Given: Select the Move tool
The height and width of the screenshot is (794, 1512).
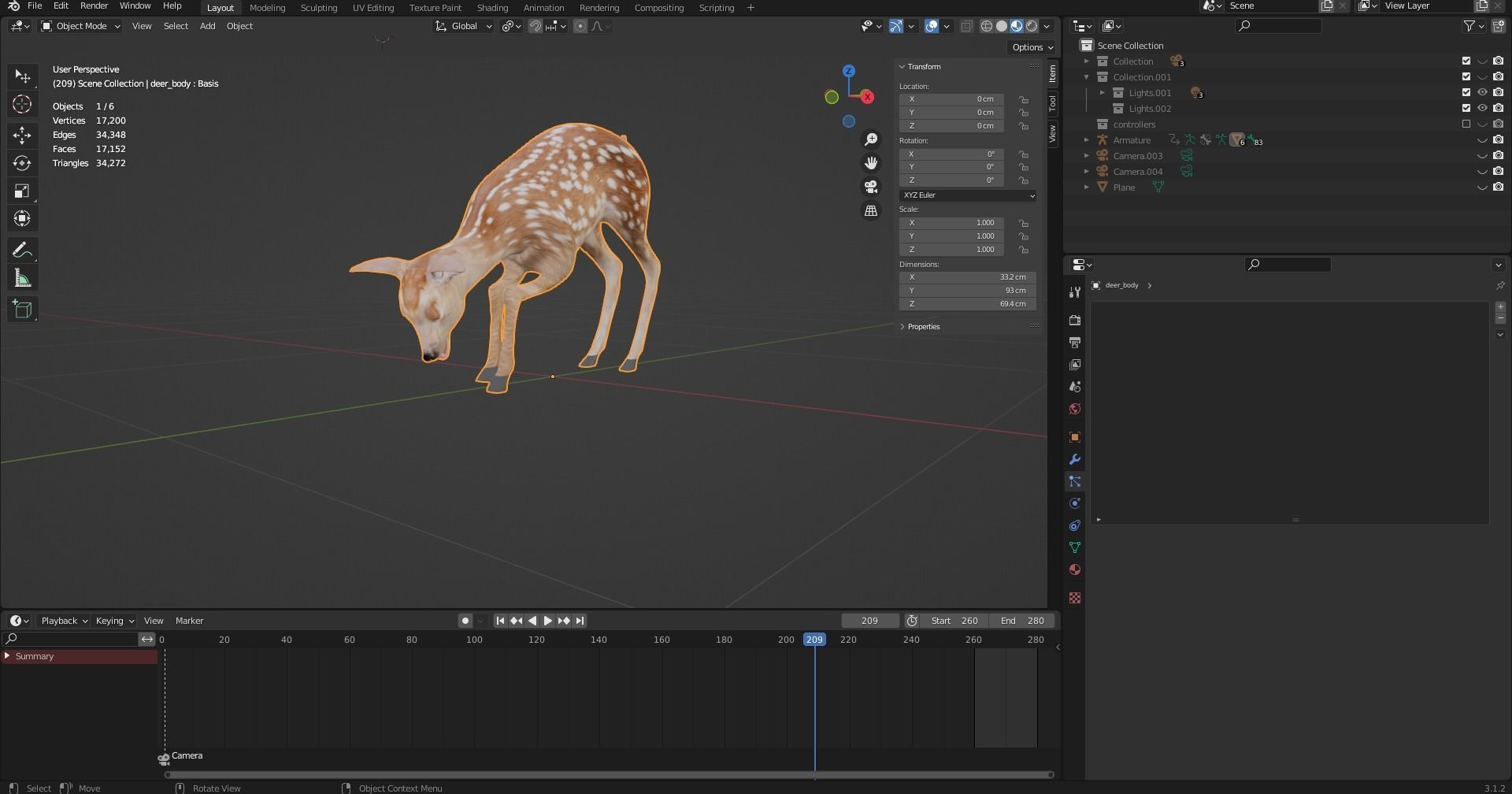Looking at the screenshot, I should tap(22, 135).
